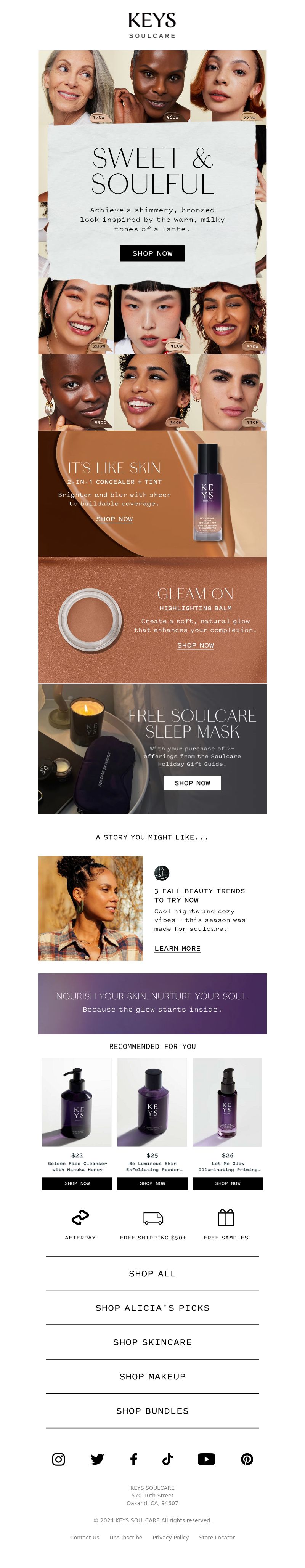This screenshot has height=1568, width=305.
Task: Open the YouTube play icon
Action: point(206,1459)
